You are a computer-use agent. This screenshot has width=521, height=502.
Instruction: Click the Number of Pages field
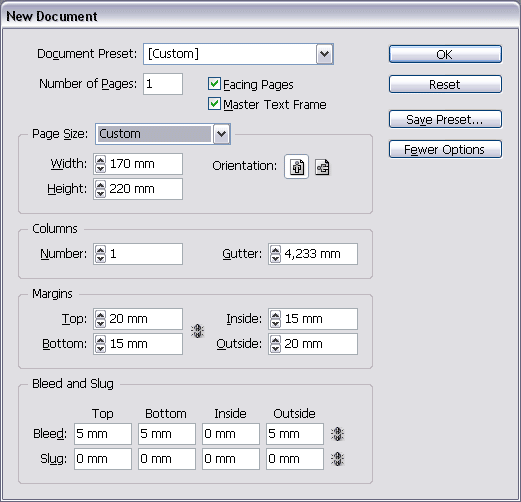tap(163, 84)
